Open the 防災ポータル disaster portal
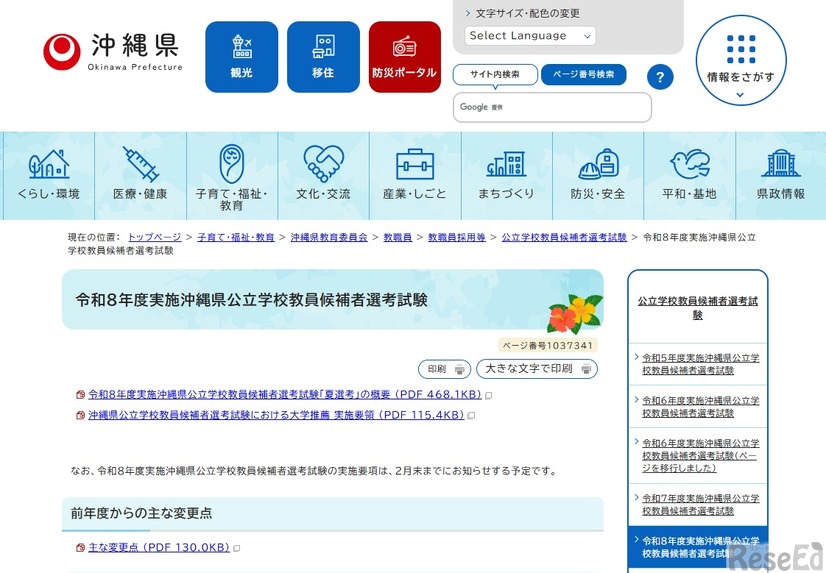 [405, 57]
